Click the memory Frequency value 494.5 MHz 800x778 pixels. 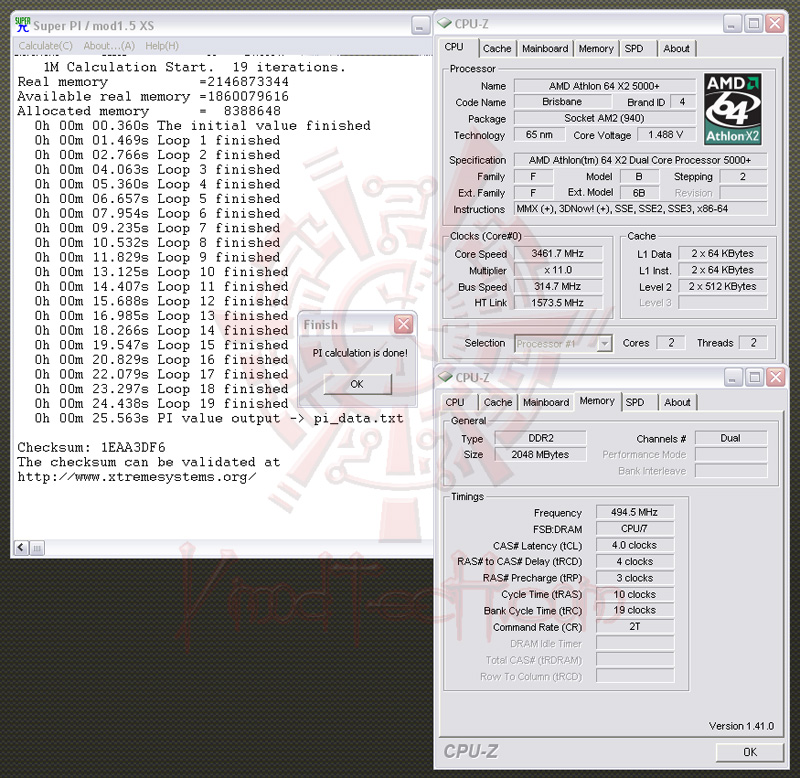(x=635, y=512)
